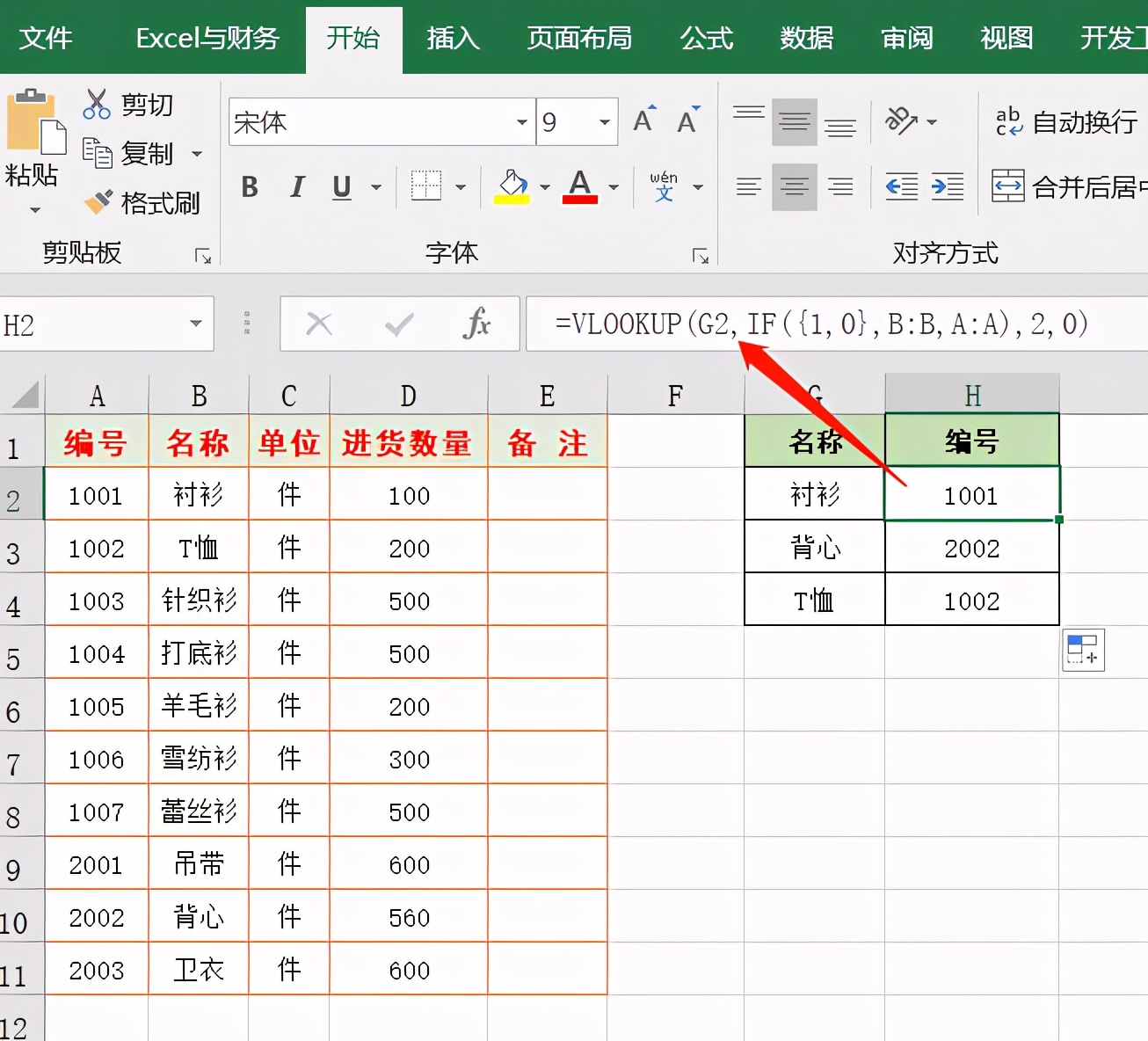The image size is (1148, 1041).
Task: Click the insert function fx icon
Action: [476, 324]
